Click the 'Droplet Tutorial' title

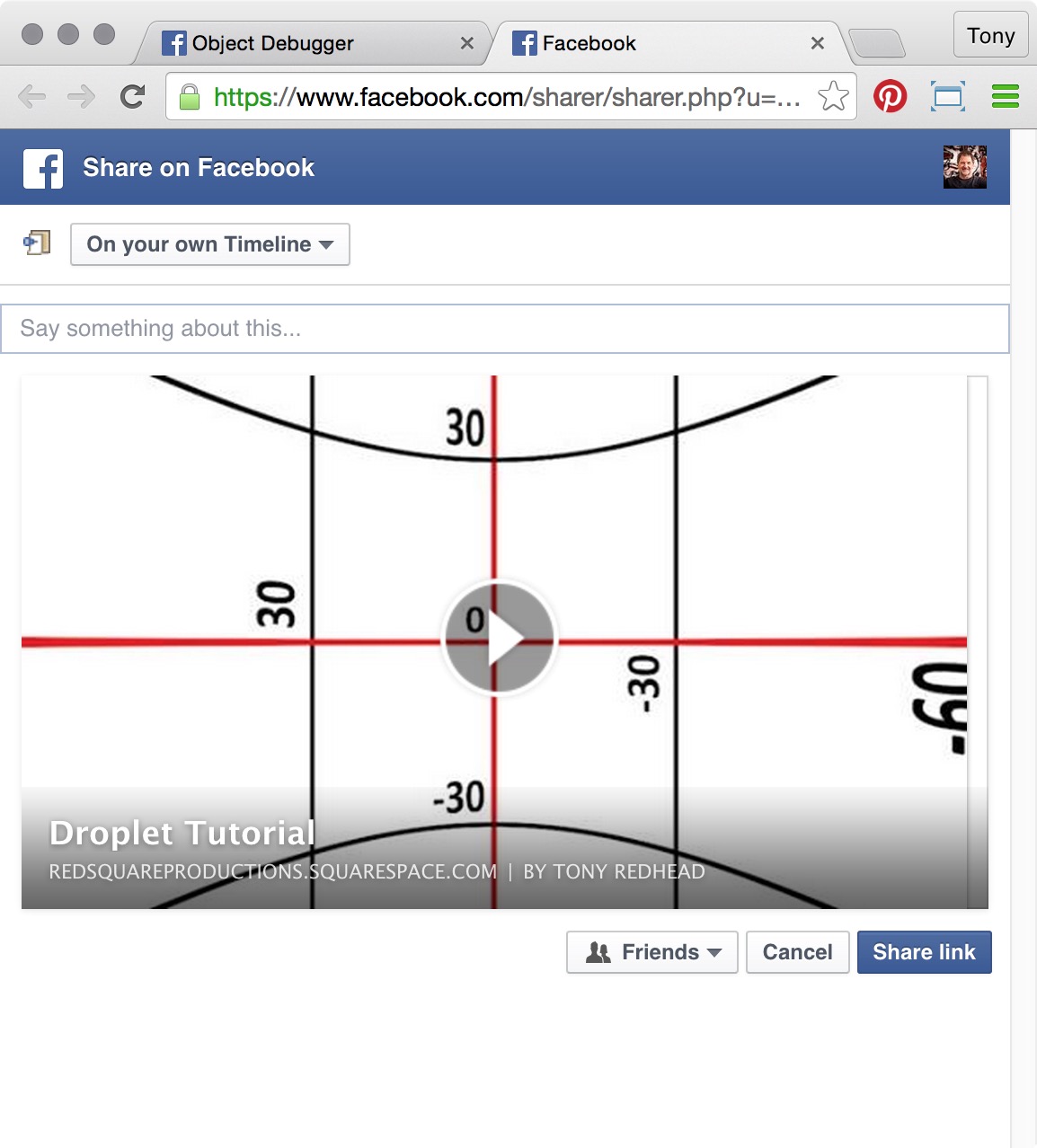tap(182, 833)
